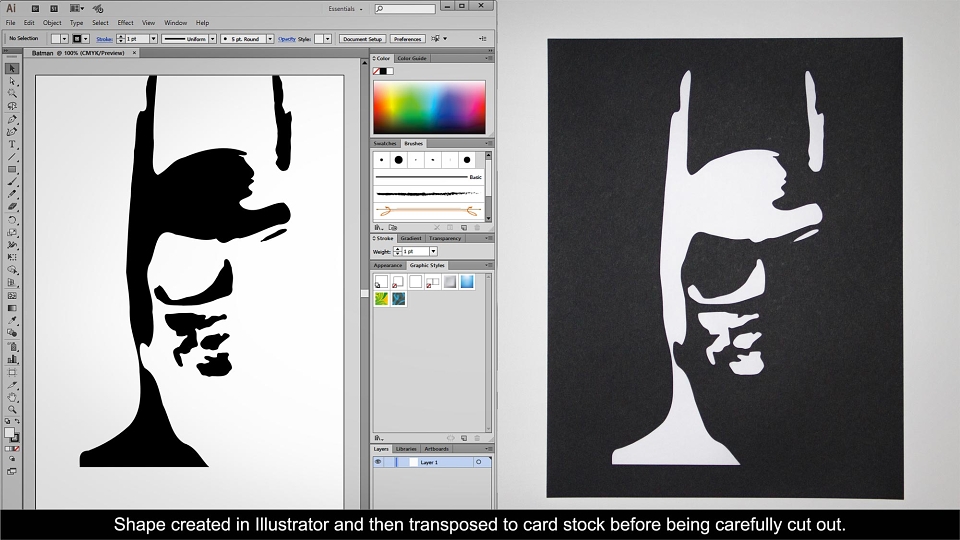Click the Stroke link in control bar

tap(104, 39)
